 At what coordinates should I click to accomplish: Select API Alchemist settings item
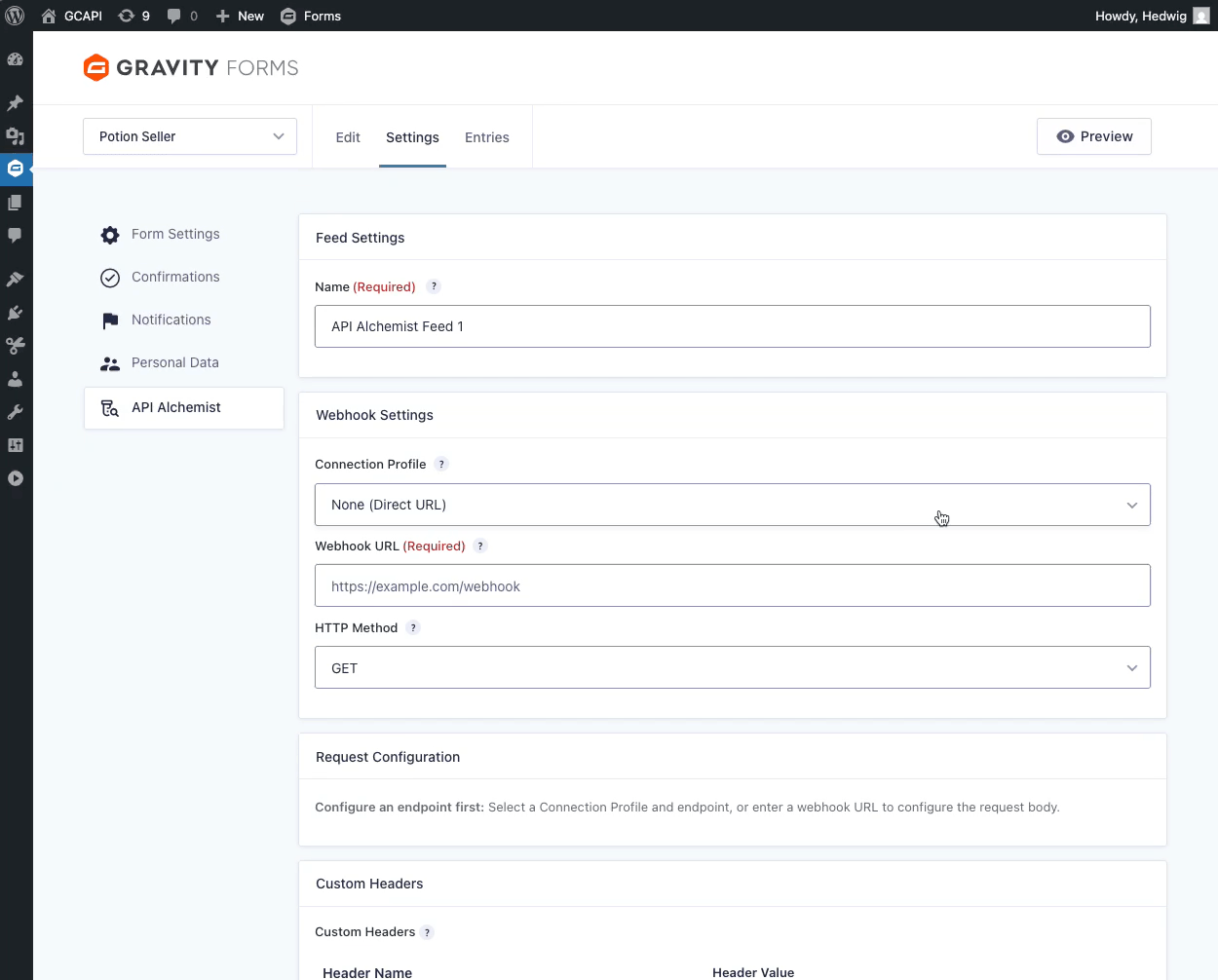(184, 408)
